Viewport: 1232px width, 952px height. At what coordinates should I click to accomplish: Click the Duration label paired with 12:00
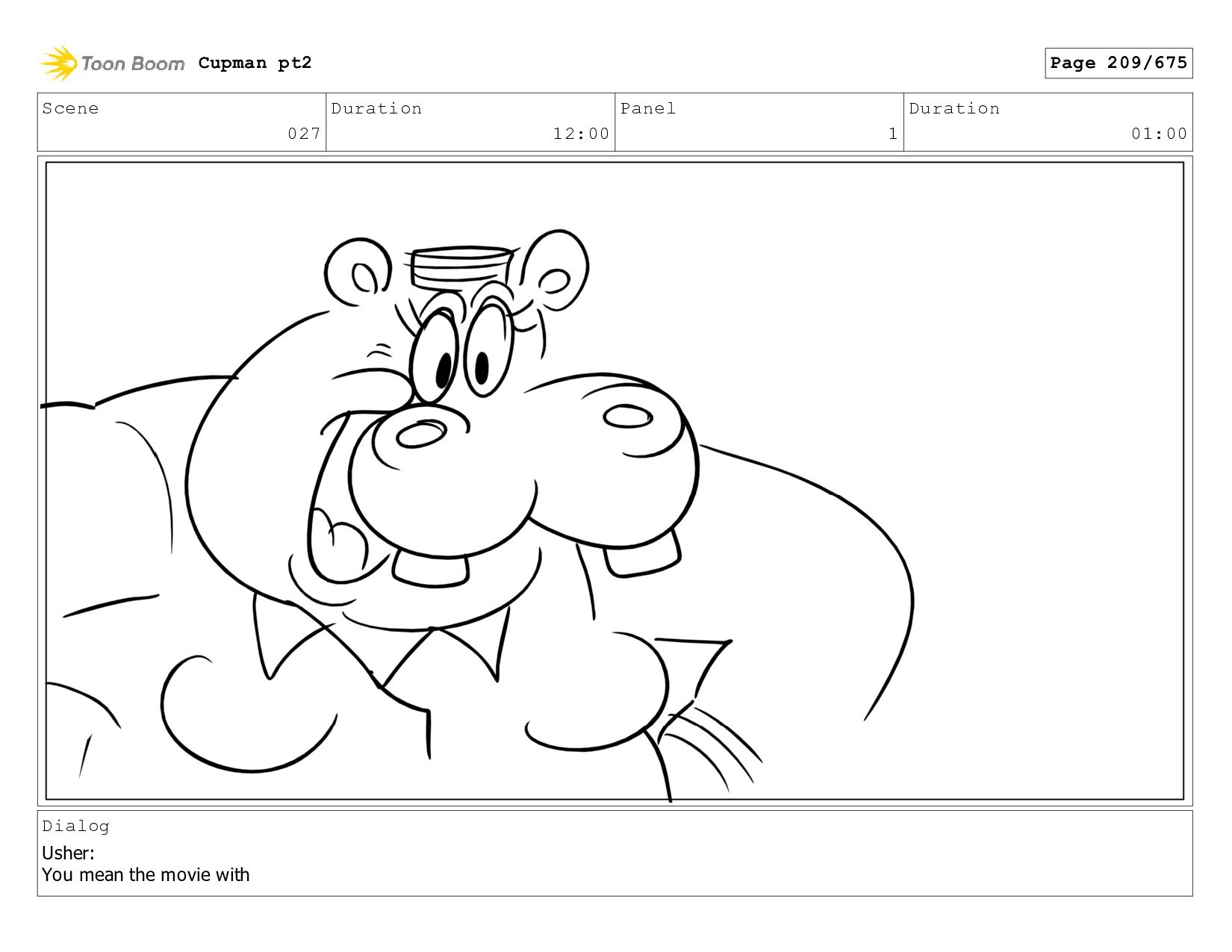coord(376,108)
